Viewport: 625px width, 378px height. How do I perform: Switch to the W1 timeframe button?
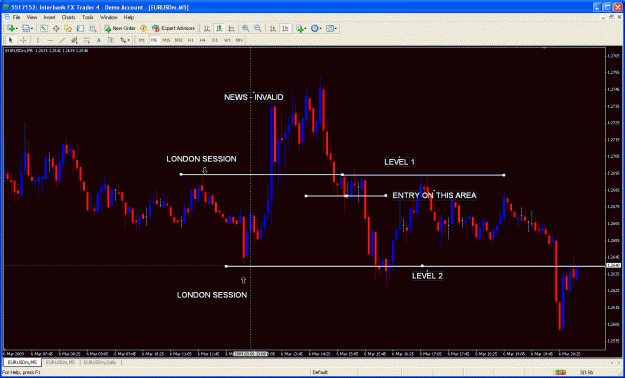227,40
